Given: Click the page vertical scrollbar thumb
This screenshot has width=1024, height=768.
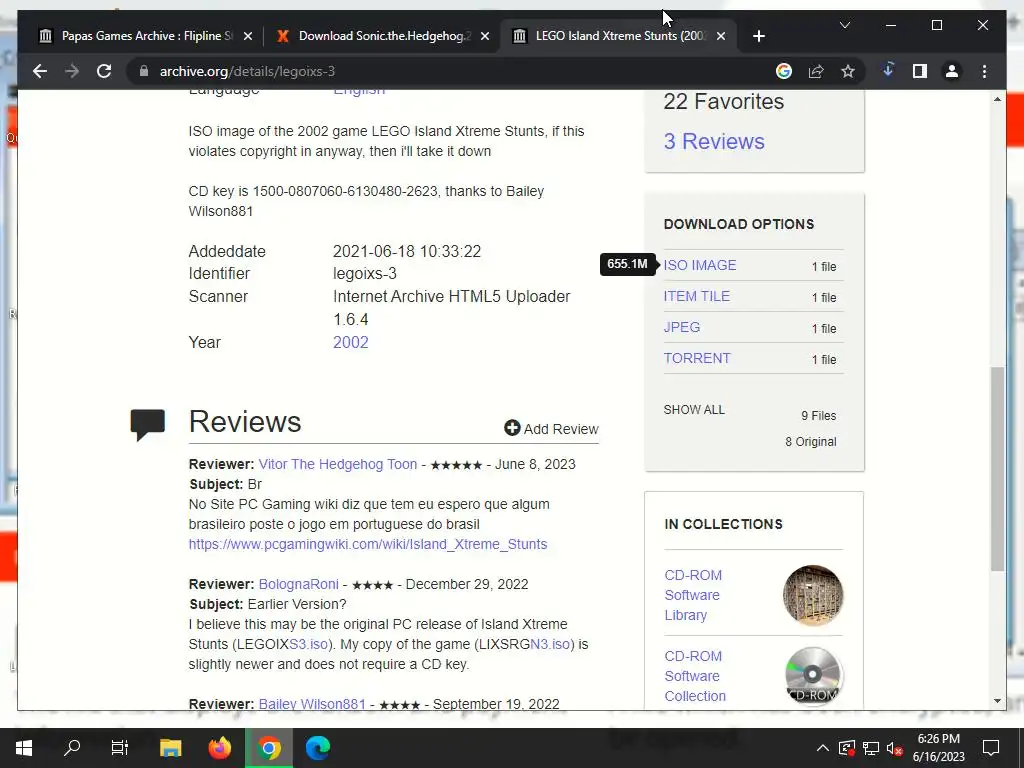Looking at the screenshot, I should [x=997, y=469].
